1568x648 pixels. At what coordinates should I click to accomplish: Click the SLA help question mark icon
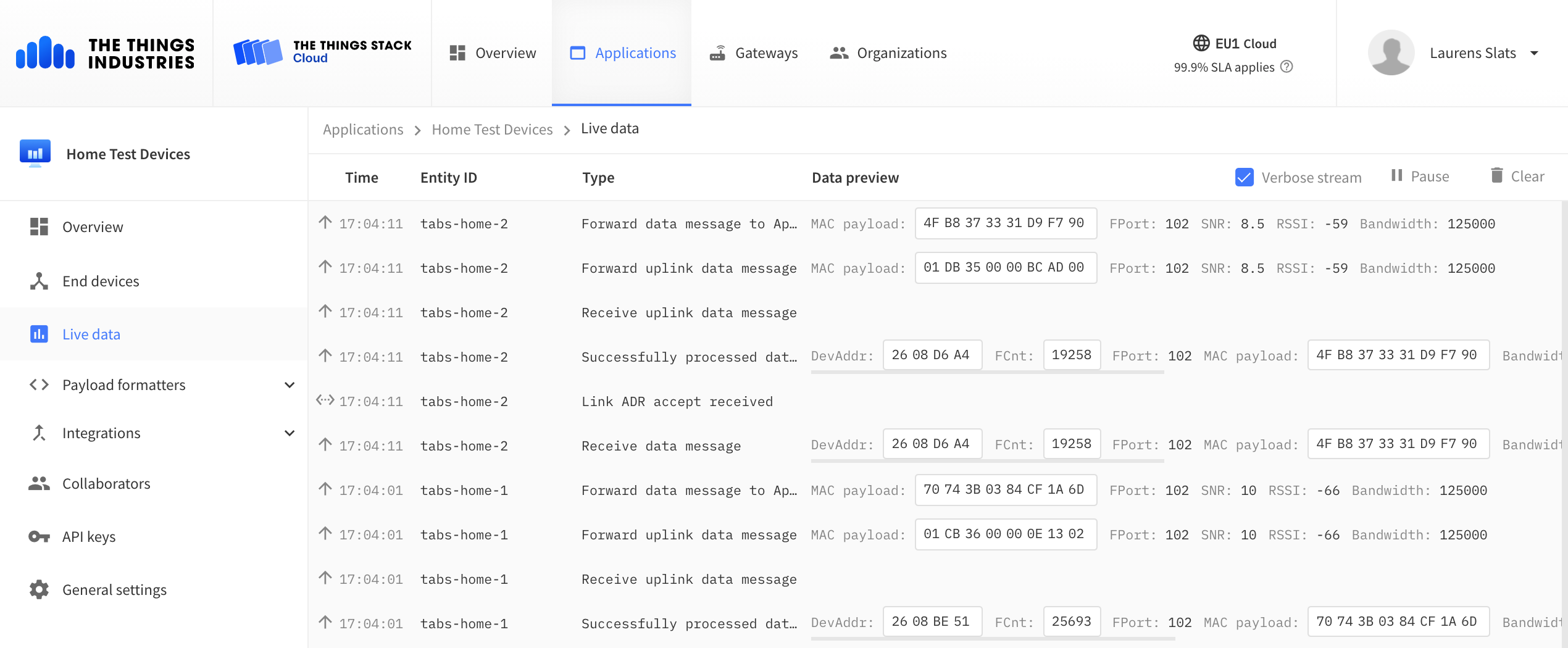(x=1287, y=67)
